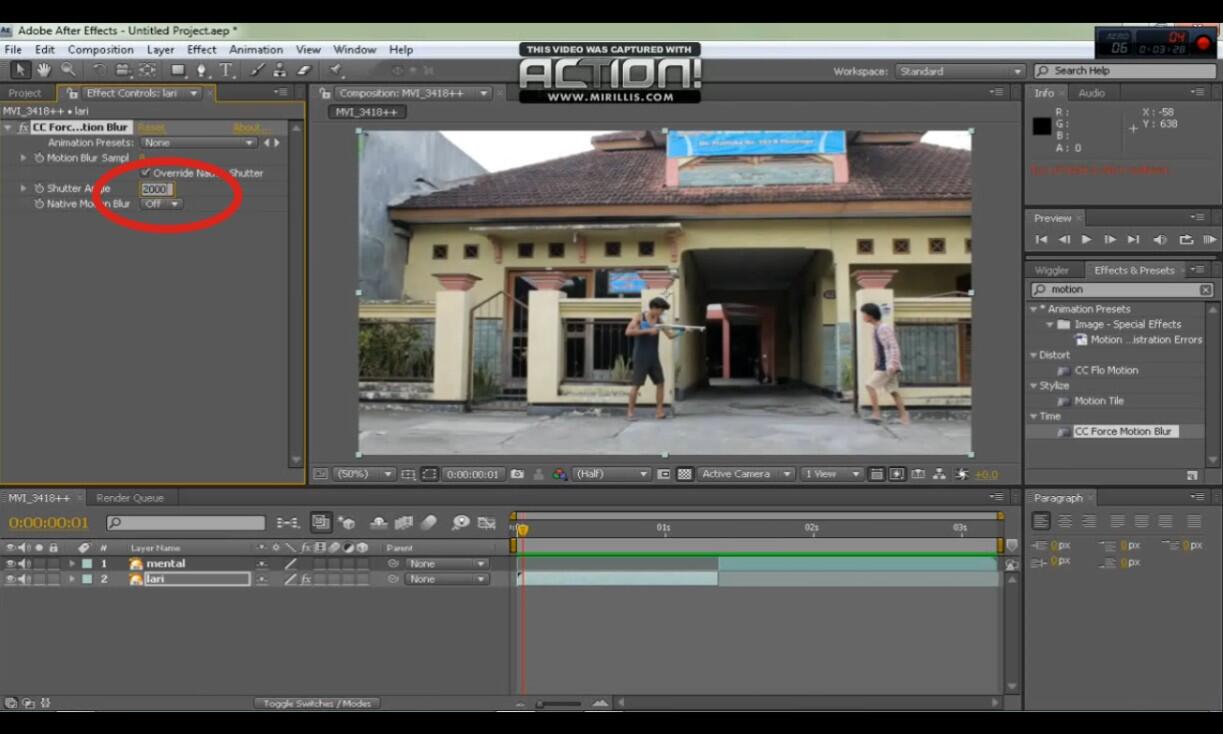Toggle the effect switch on the lari layer

[305, 579]
